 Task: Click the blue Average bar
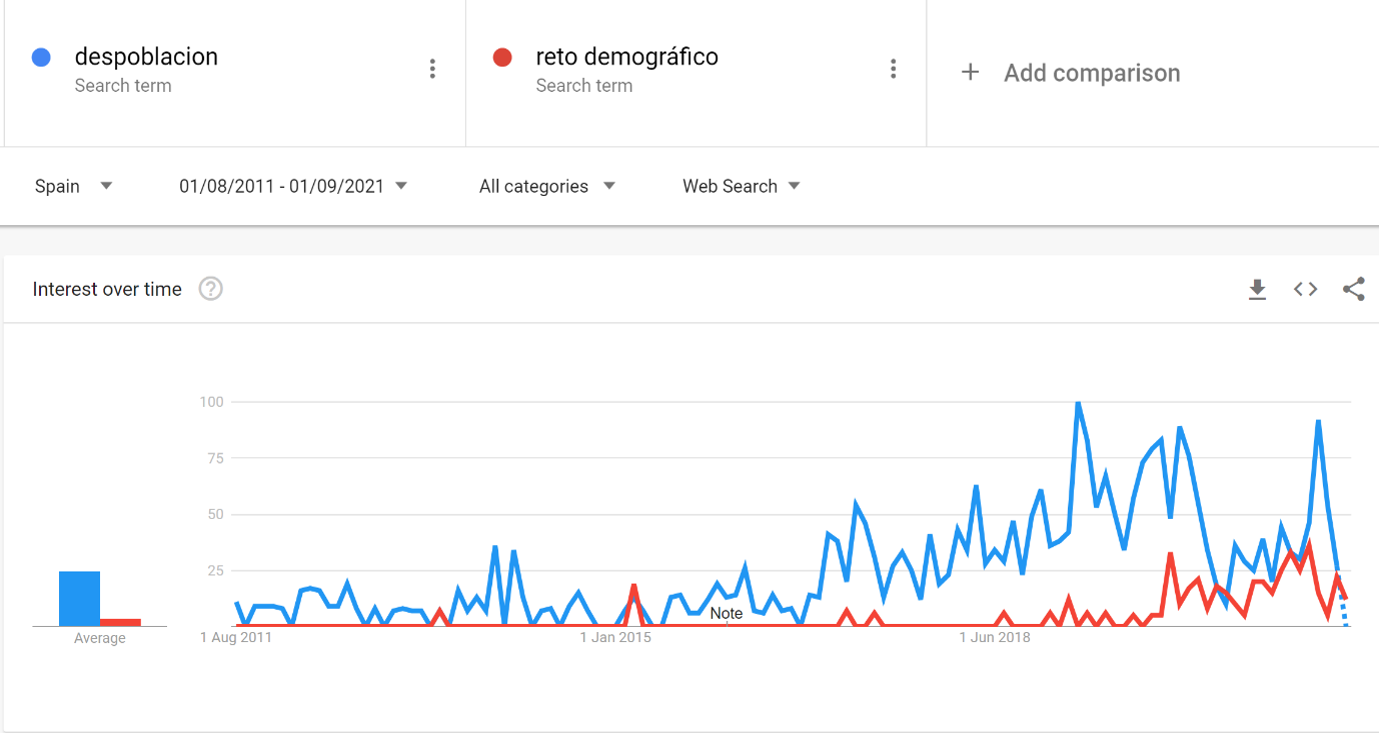(79, 598)
